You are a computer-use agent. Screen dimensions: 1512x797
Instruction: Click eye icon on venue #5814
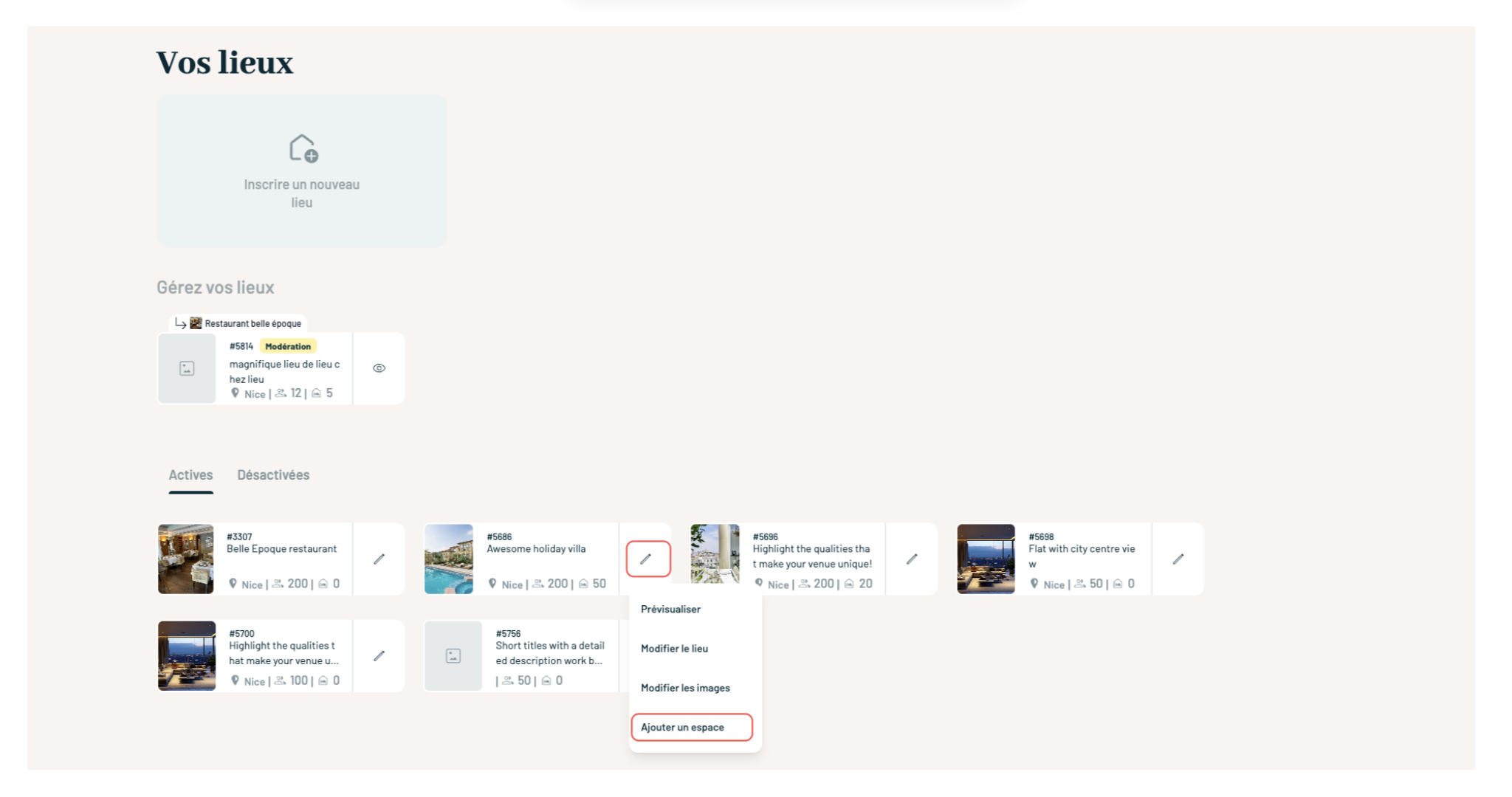(379, 368)
